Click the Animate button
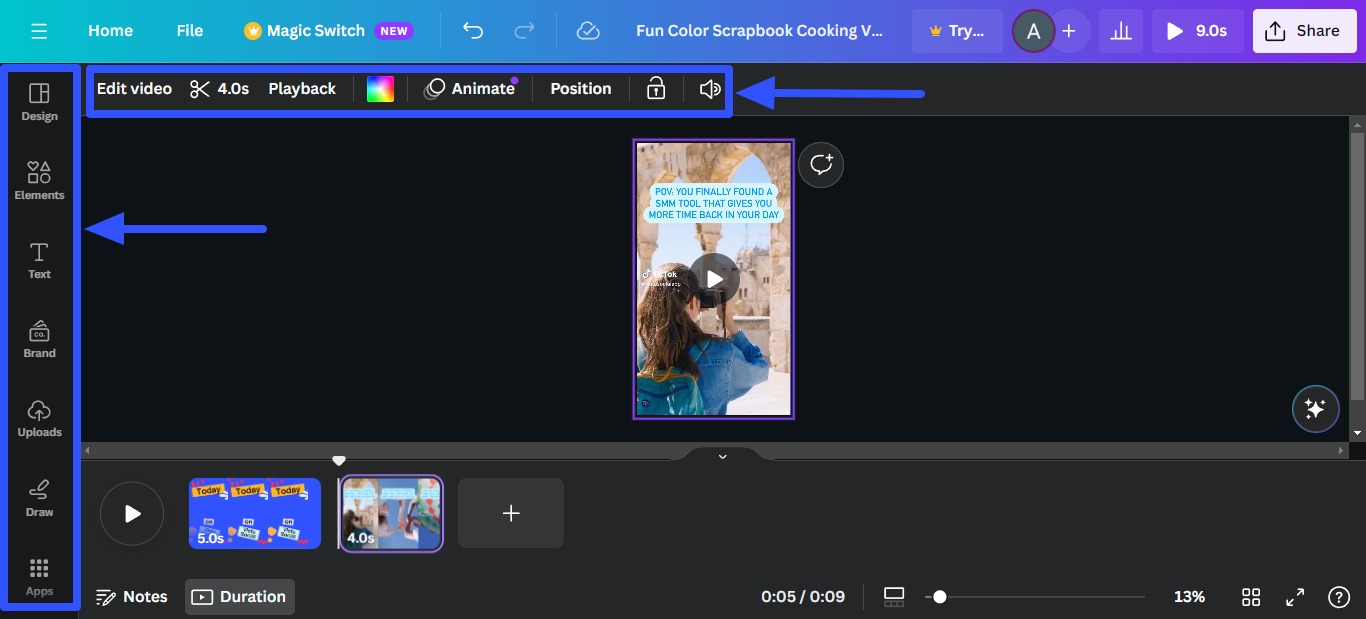 pos(470,89)
